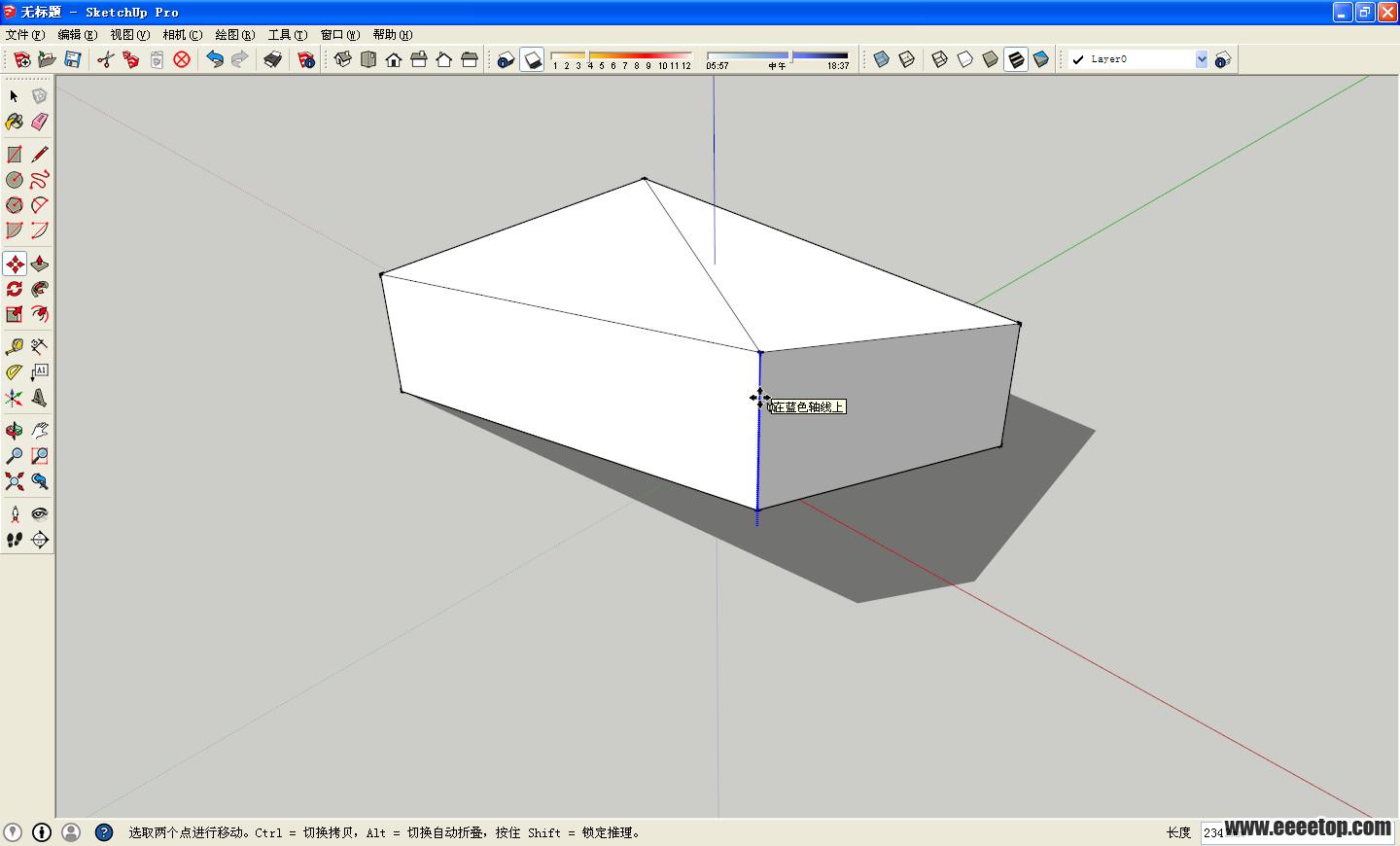Toggle shadow display on or off
The image size is (1400, 846).
[532, 60]
